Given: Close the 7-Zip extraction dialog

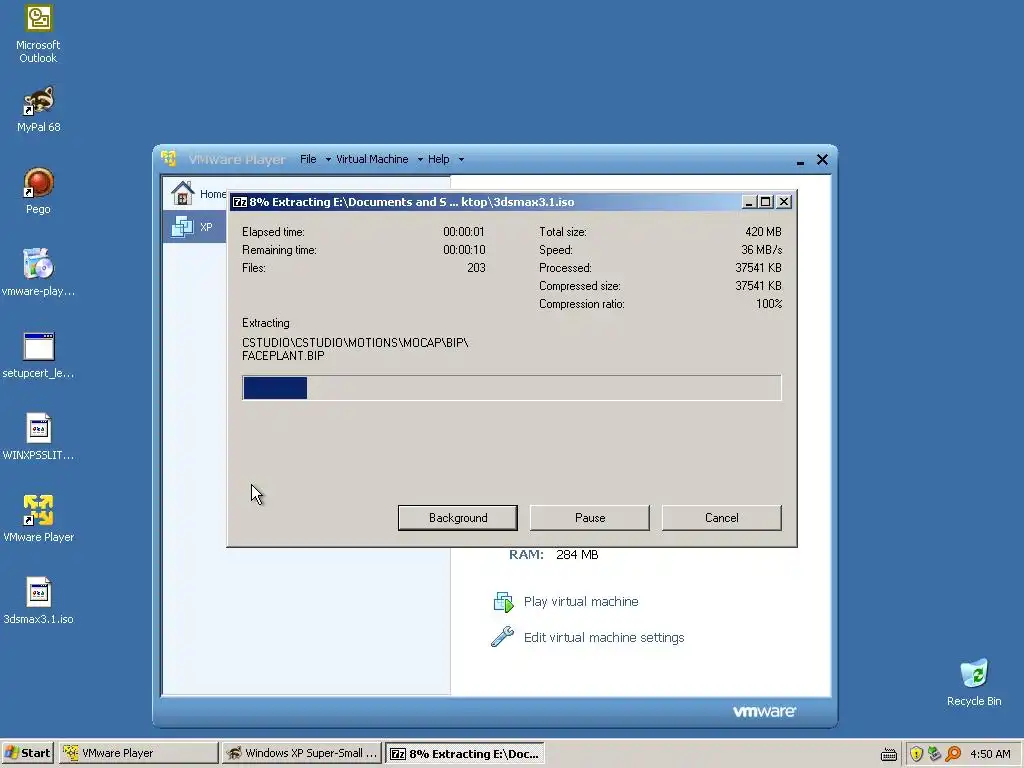Looking at the screenshot, I should click(784, 202).
